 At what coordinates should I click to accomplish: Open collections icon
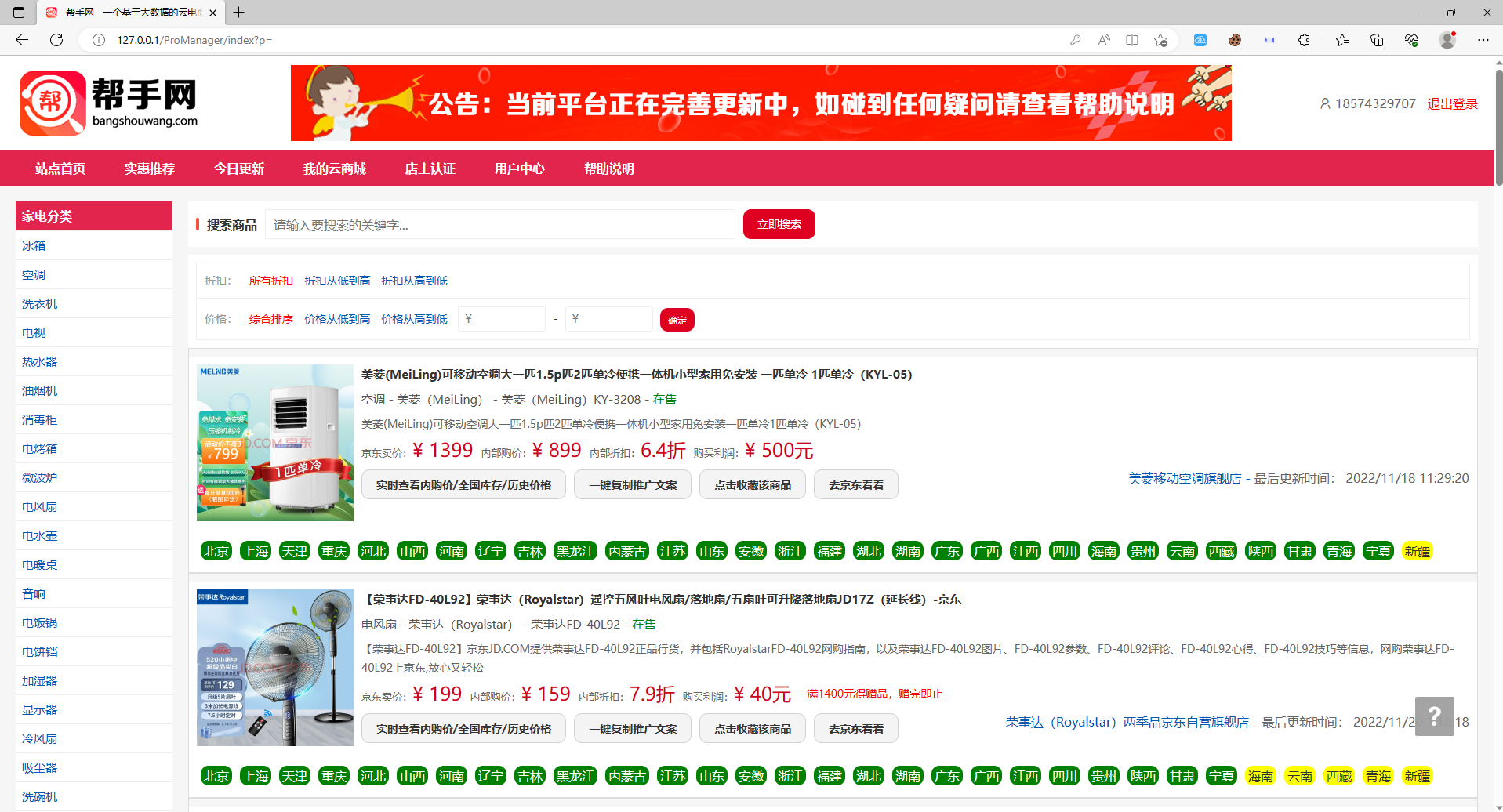tap(1377, 40)
